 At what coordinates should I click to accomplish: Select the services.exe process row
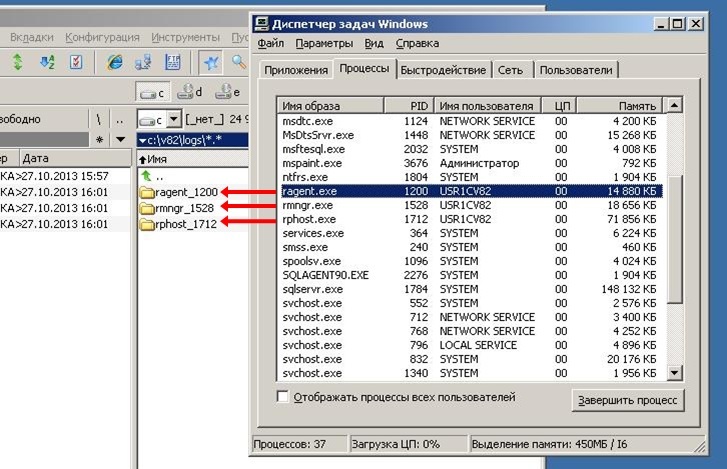472,233
